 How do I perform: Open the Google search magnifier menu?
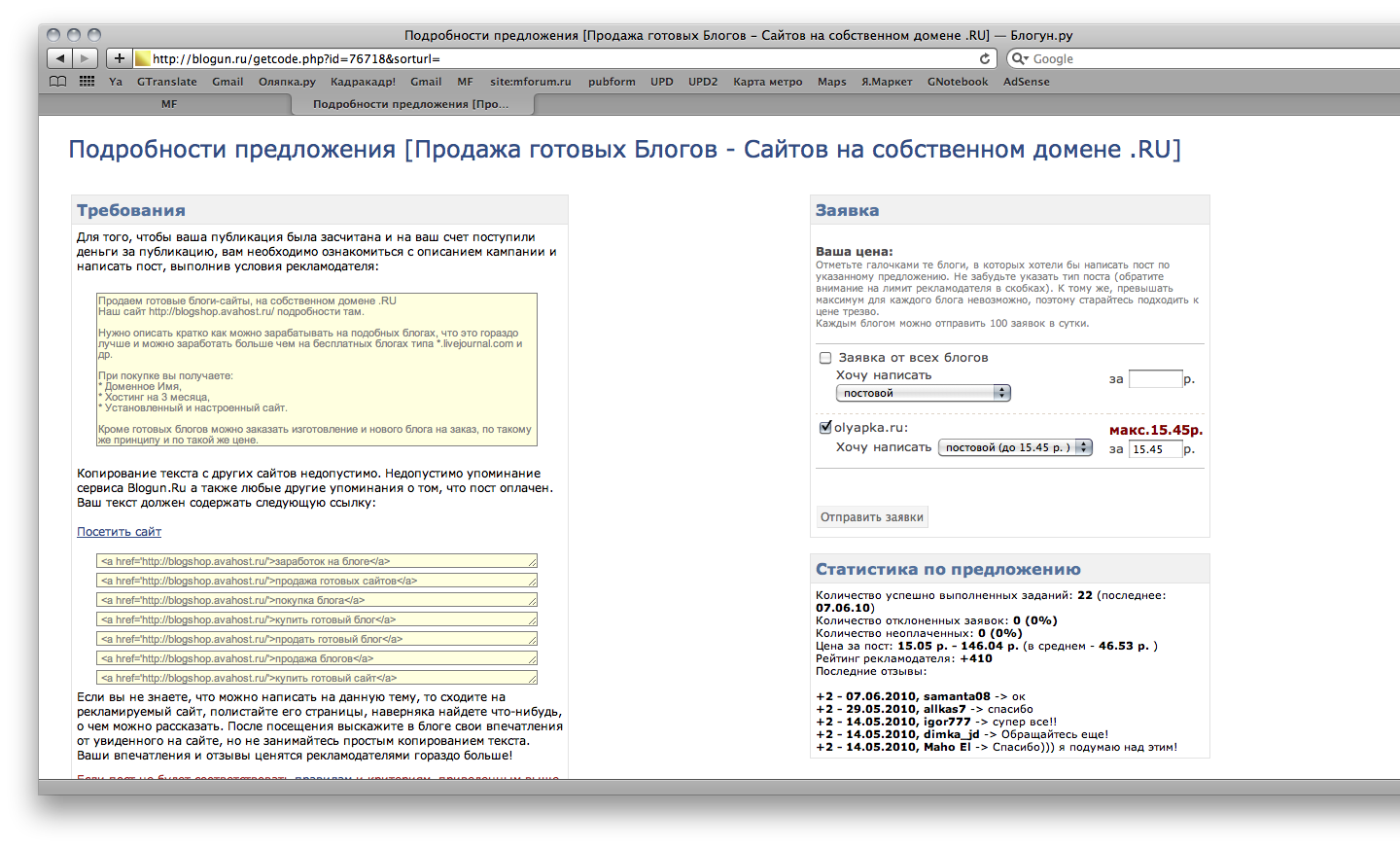click(1020, 58)
